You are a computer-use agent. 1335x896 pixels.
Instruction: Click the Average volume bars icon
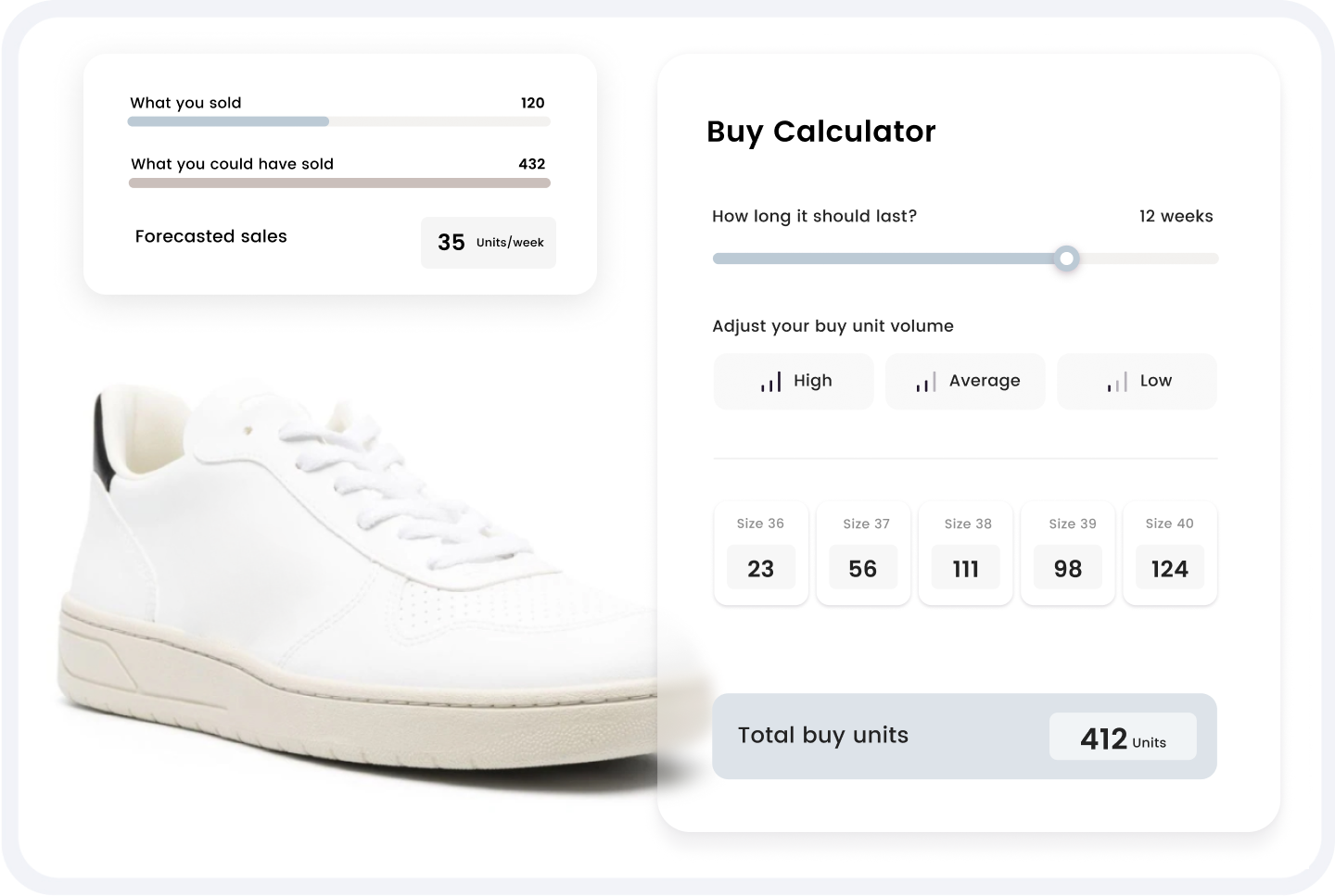tap(926, 382)
